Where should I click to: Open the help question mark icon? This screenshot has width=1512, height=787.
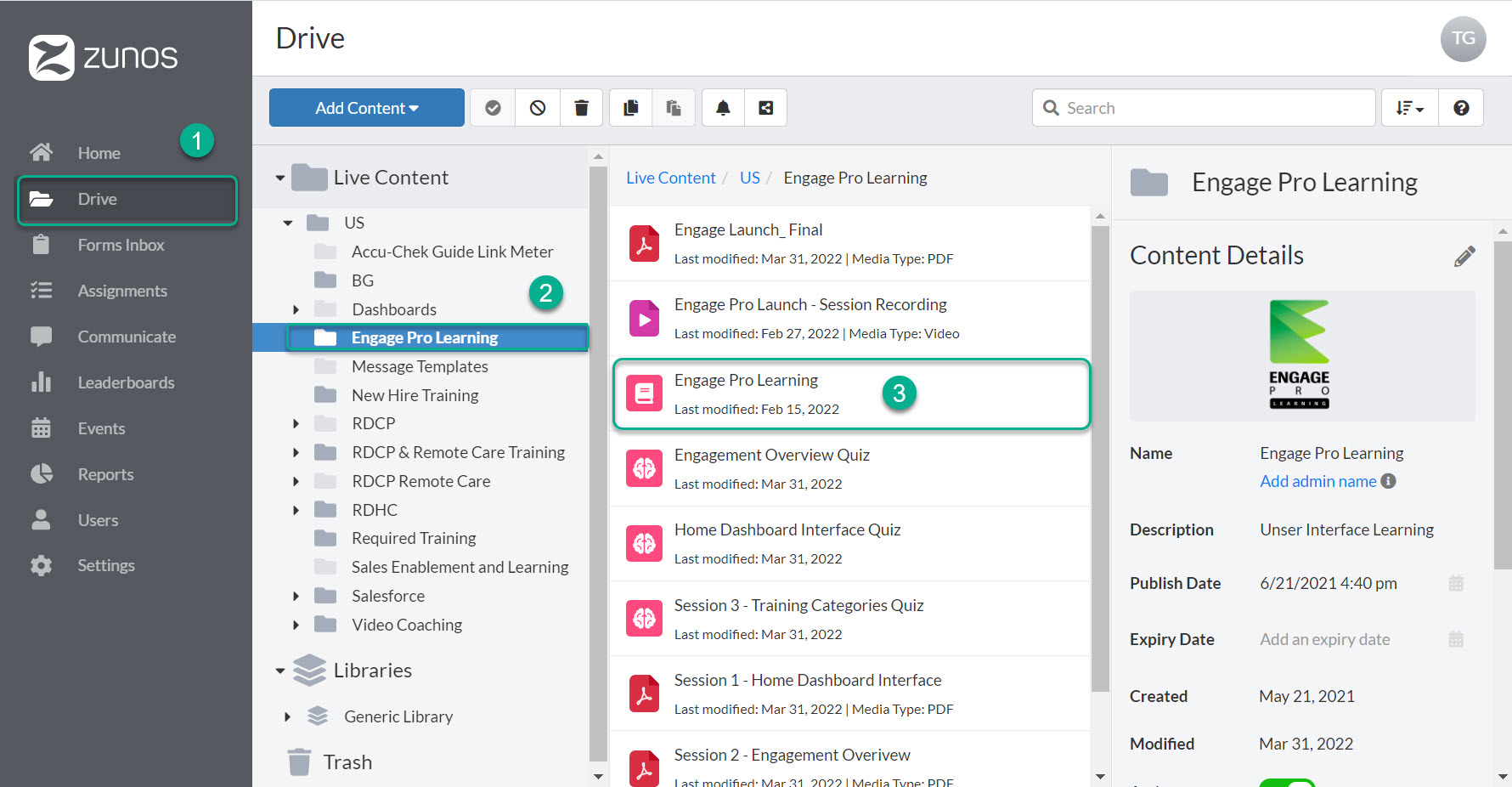(1461, 108)
